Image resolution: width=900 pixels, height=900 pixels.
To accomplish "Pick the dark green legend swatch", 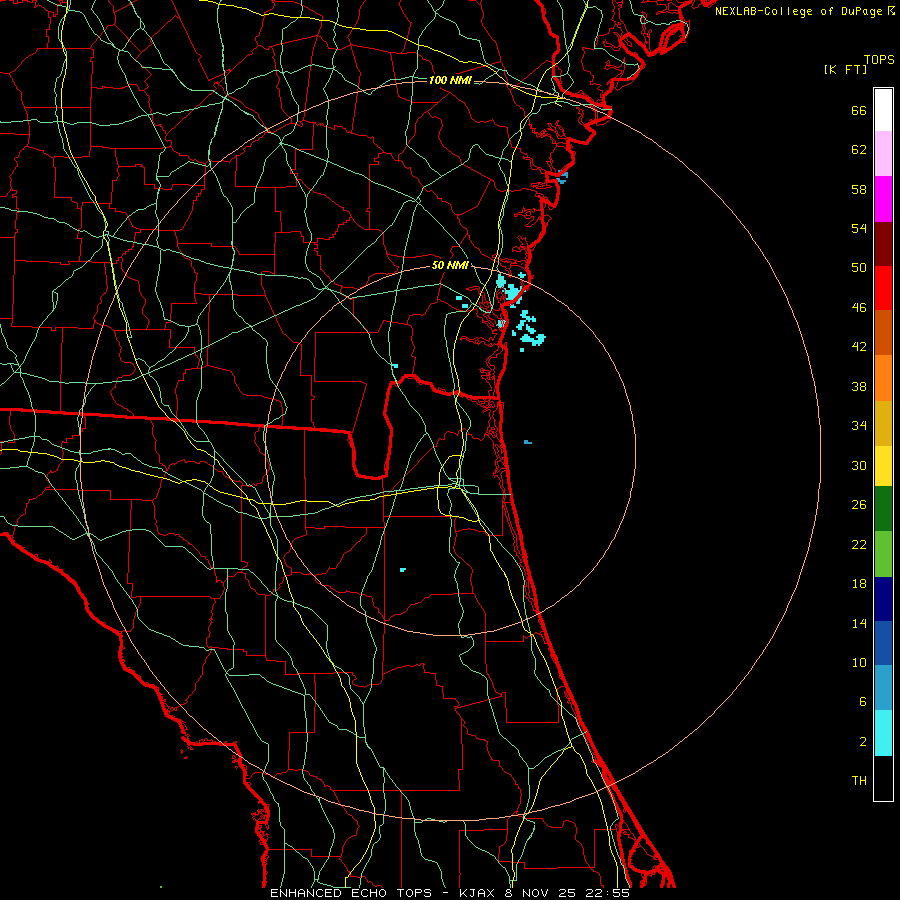I will coord(883,509).
